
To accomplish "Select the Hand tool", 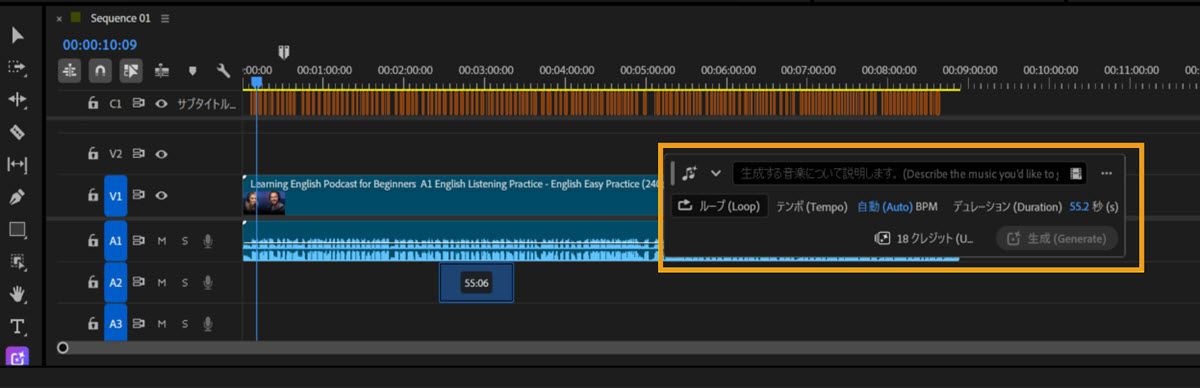I will click(18, 294).
